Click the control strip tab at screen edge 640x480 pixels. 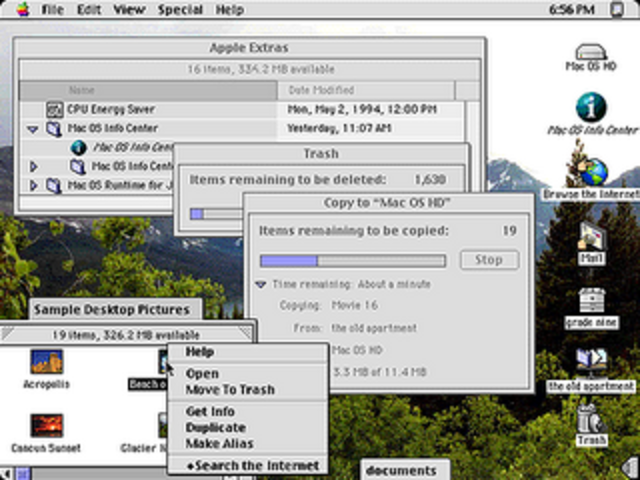630,469
